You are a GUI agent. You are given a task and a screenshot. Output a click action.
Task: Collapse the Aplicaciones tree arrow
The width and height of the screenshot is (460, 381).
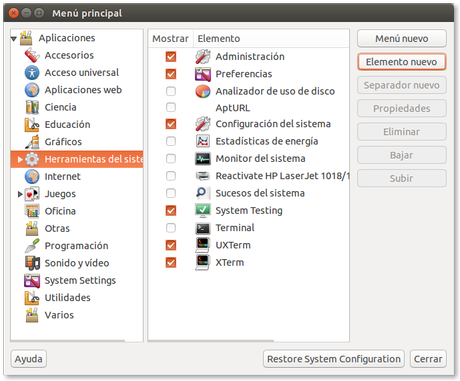pyautogui.click(x=14, y=39)
